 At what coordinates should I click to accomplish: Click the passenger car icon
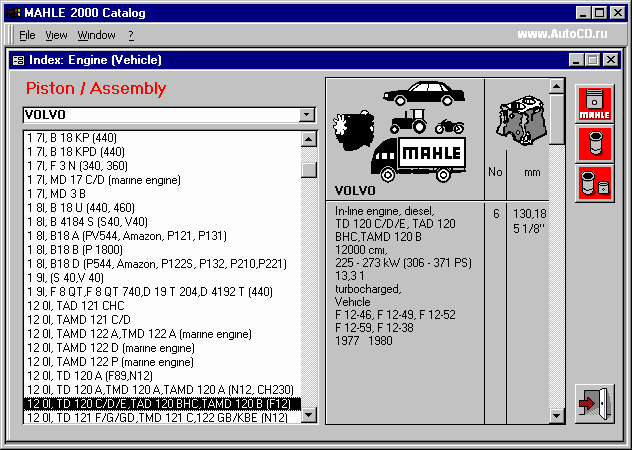tap(424, 94)
